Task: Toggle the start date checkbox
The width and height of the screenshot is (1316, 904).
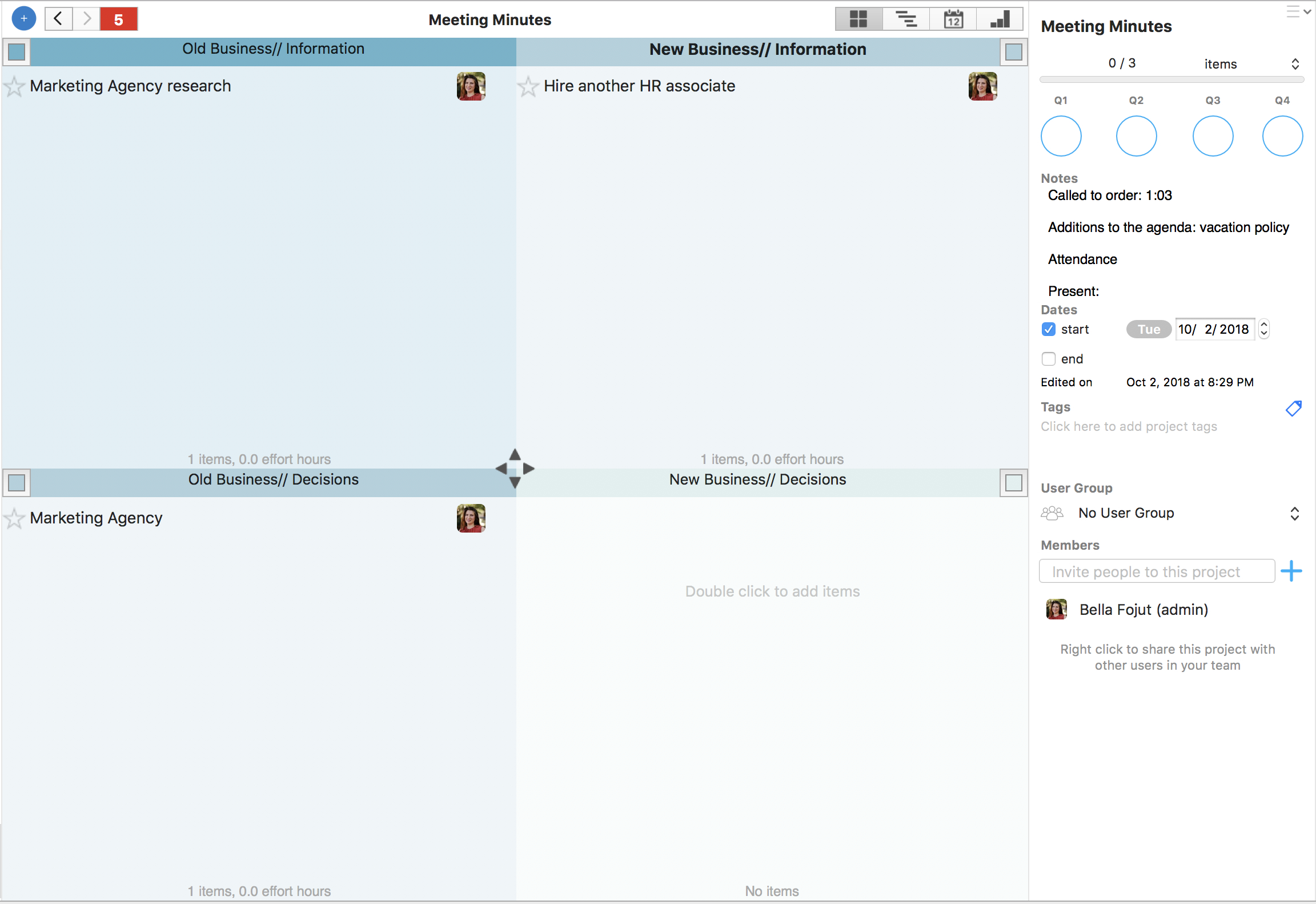Action: 1048,328
